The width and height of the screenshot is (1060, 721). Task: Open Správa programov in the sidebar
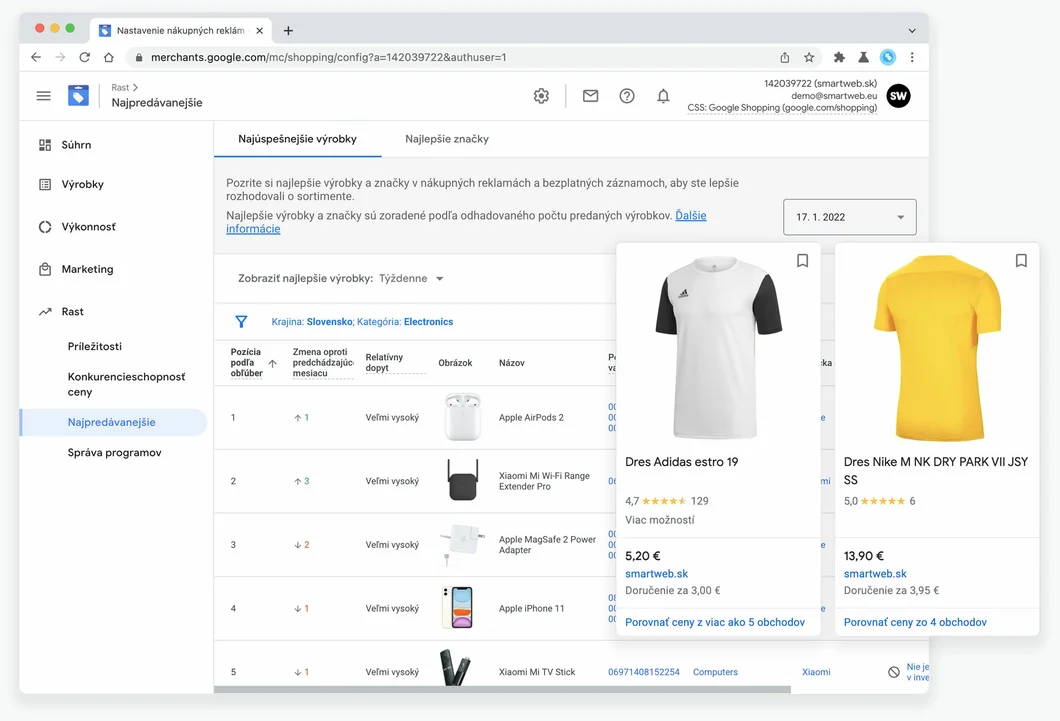(114, 453)
